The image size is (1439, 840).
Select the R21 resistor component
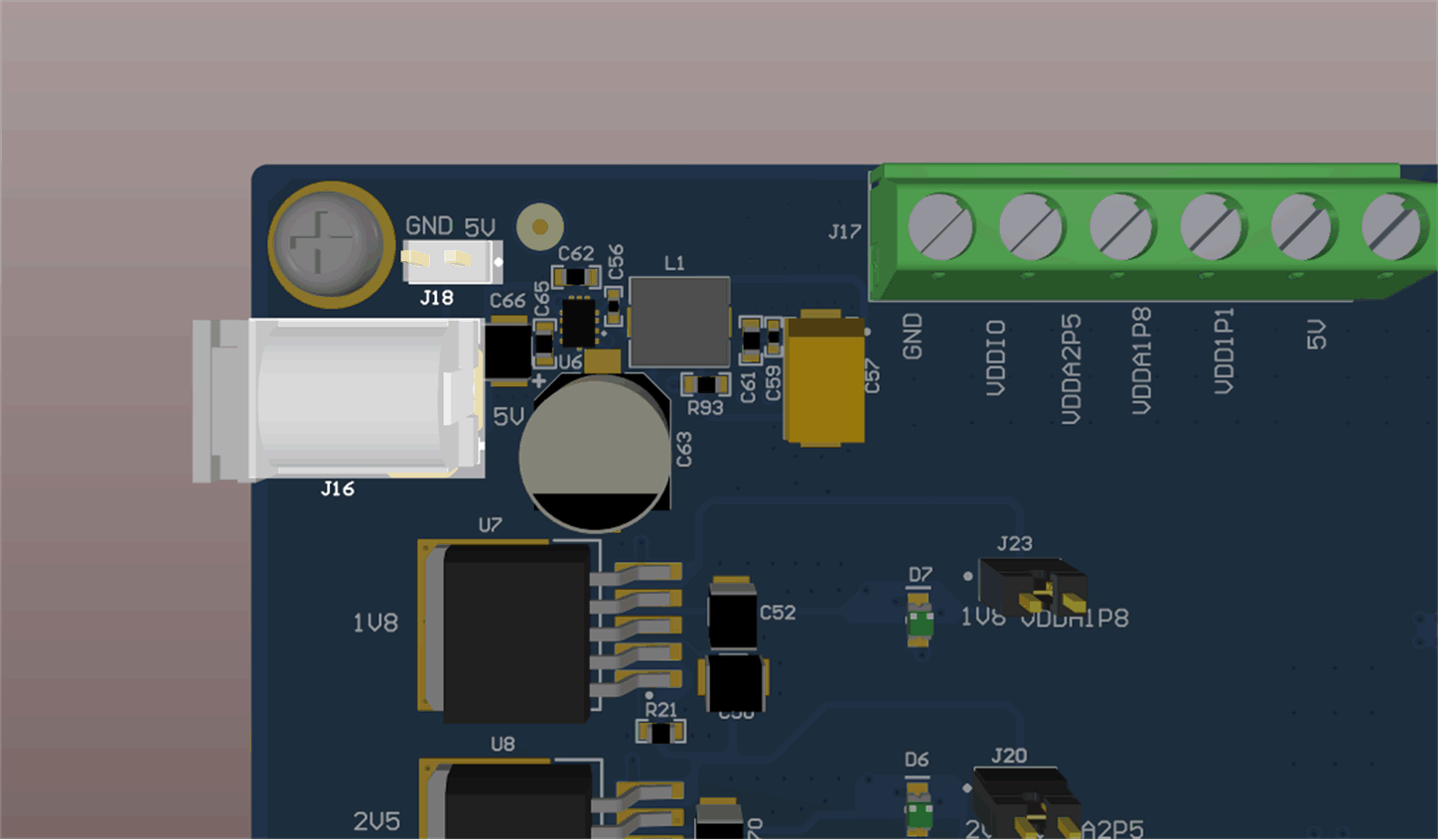tap(660, 733)
